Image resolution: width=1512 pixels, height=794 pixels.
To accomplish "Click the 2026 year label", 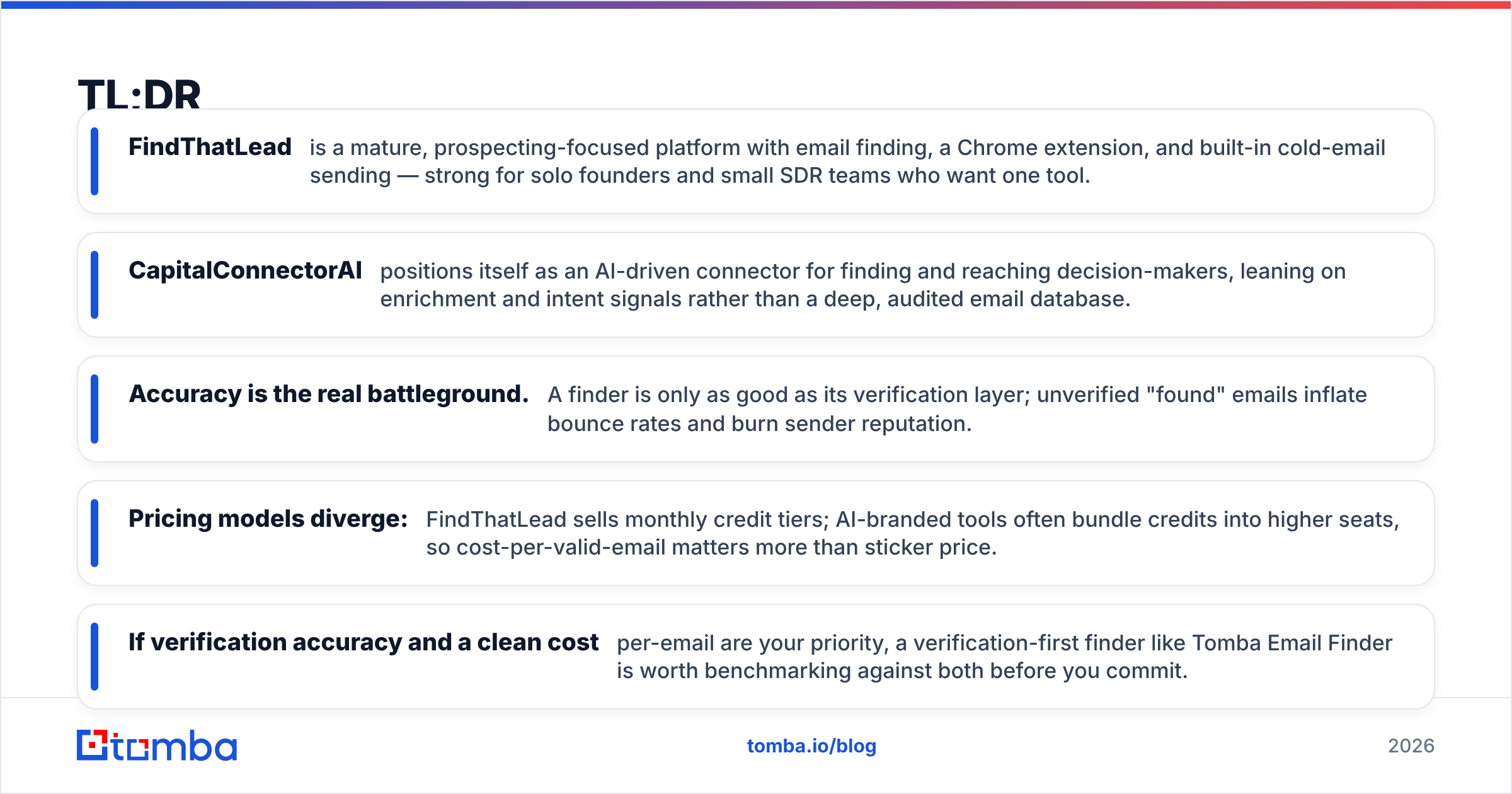I will click(1411, 746).
